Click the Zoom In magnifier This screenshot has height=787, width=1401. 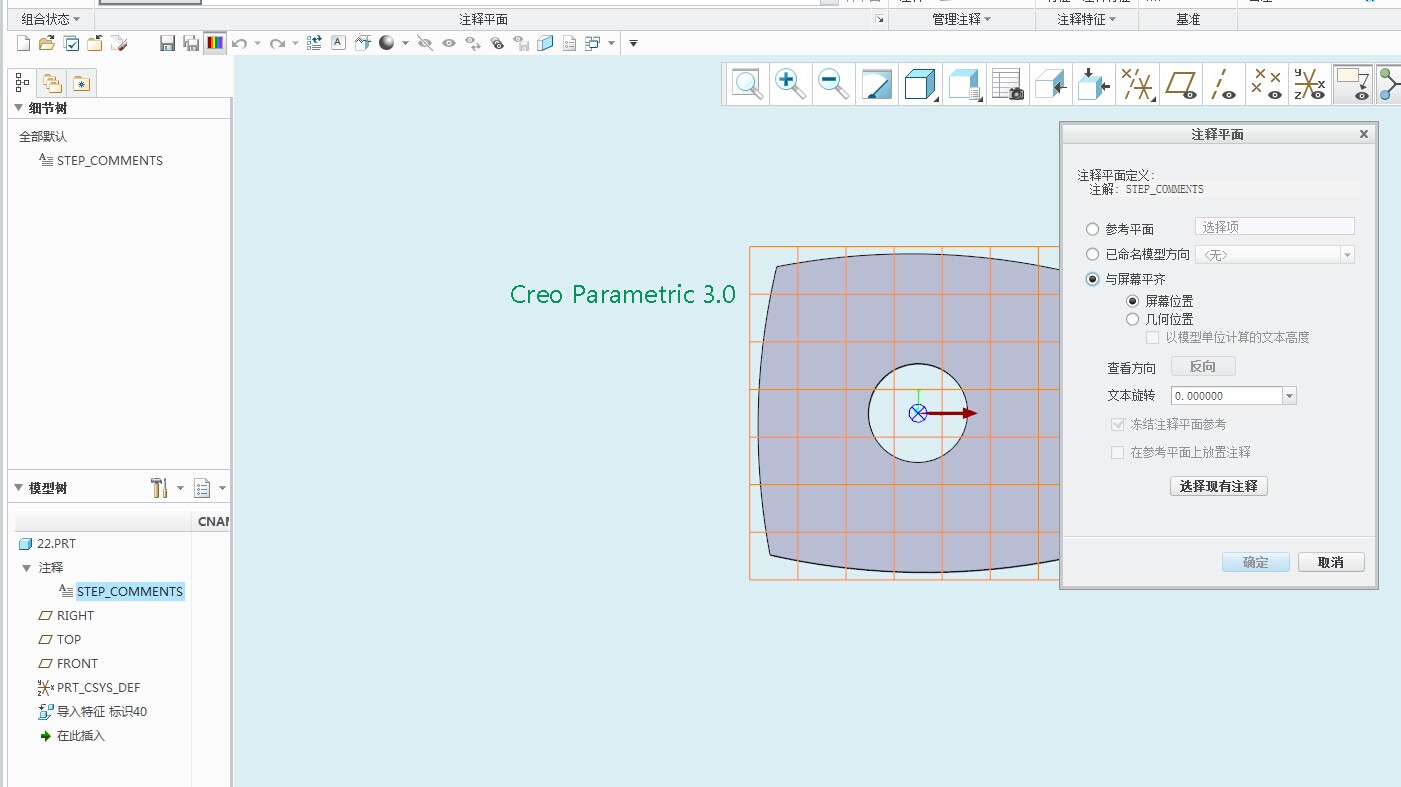790,84
